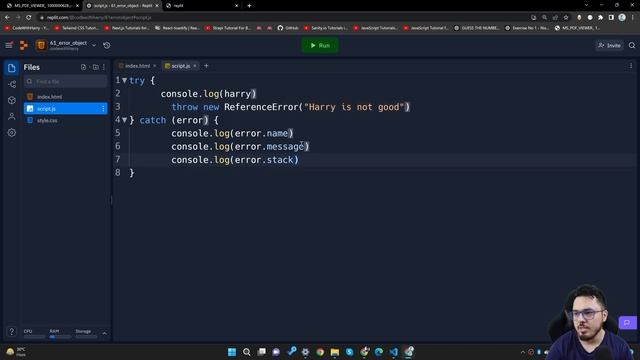Open the purple chat bubble button
Viewport: 640px width, 360px height.
627,322
